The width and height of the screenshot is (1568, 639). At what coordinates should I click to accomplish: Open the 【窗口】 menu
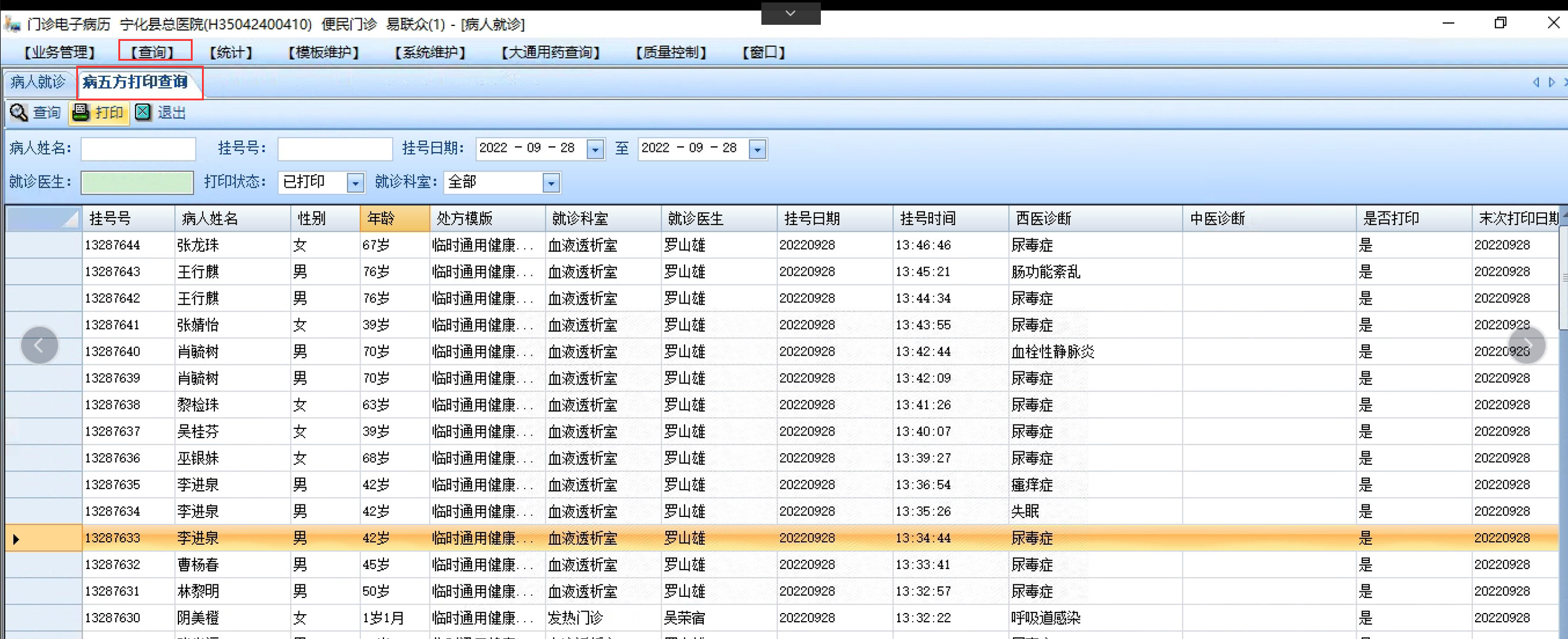pyautogui.click(x=763, y=53)
